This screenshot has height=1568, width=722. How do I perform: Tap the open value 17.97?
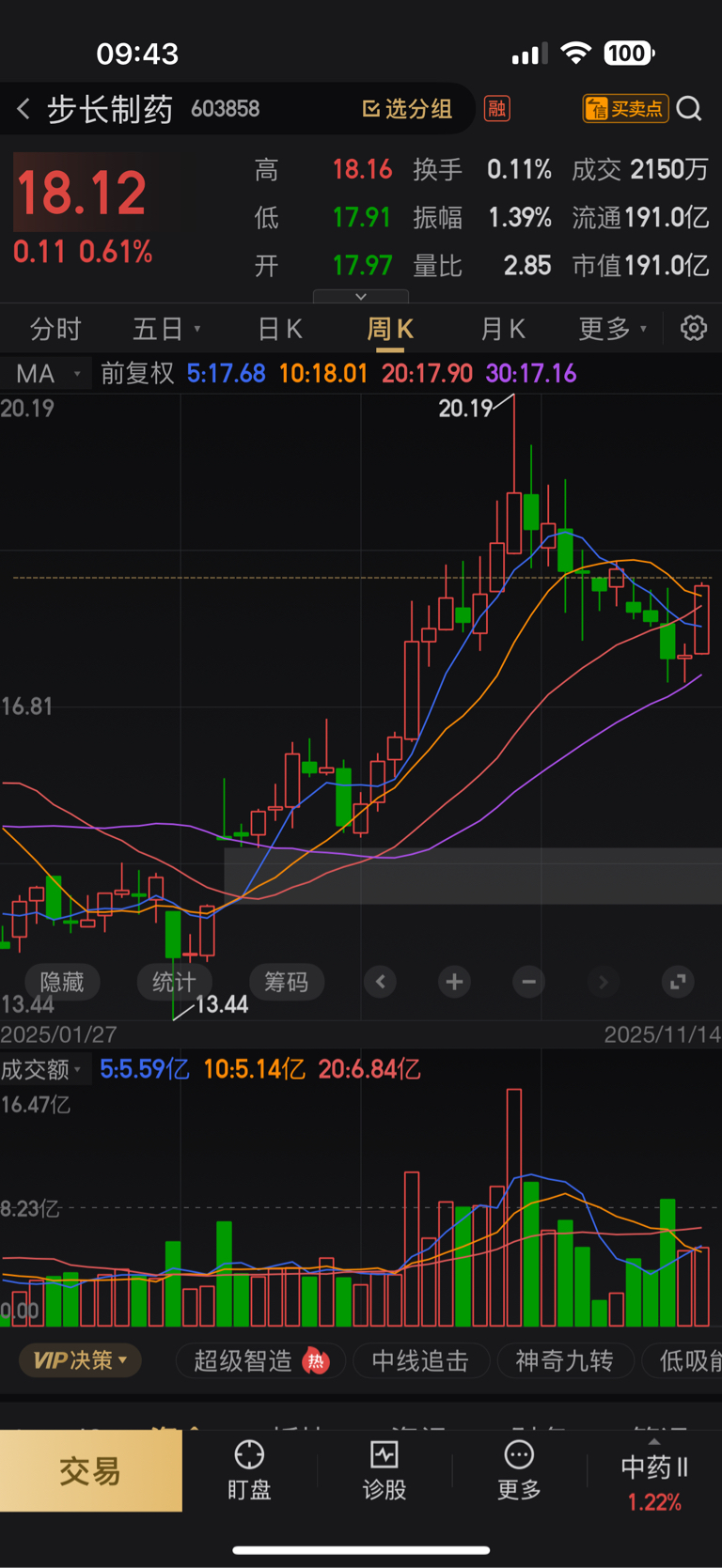pos(362,265)
